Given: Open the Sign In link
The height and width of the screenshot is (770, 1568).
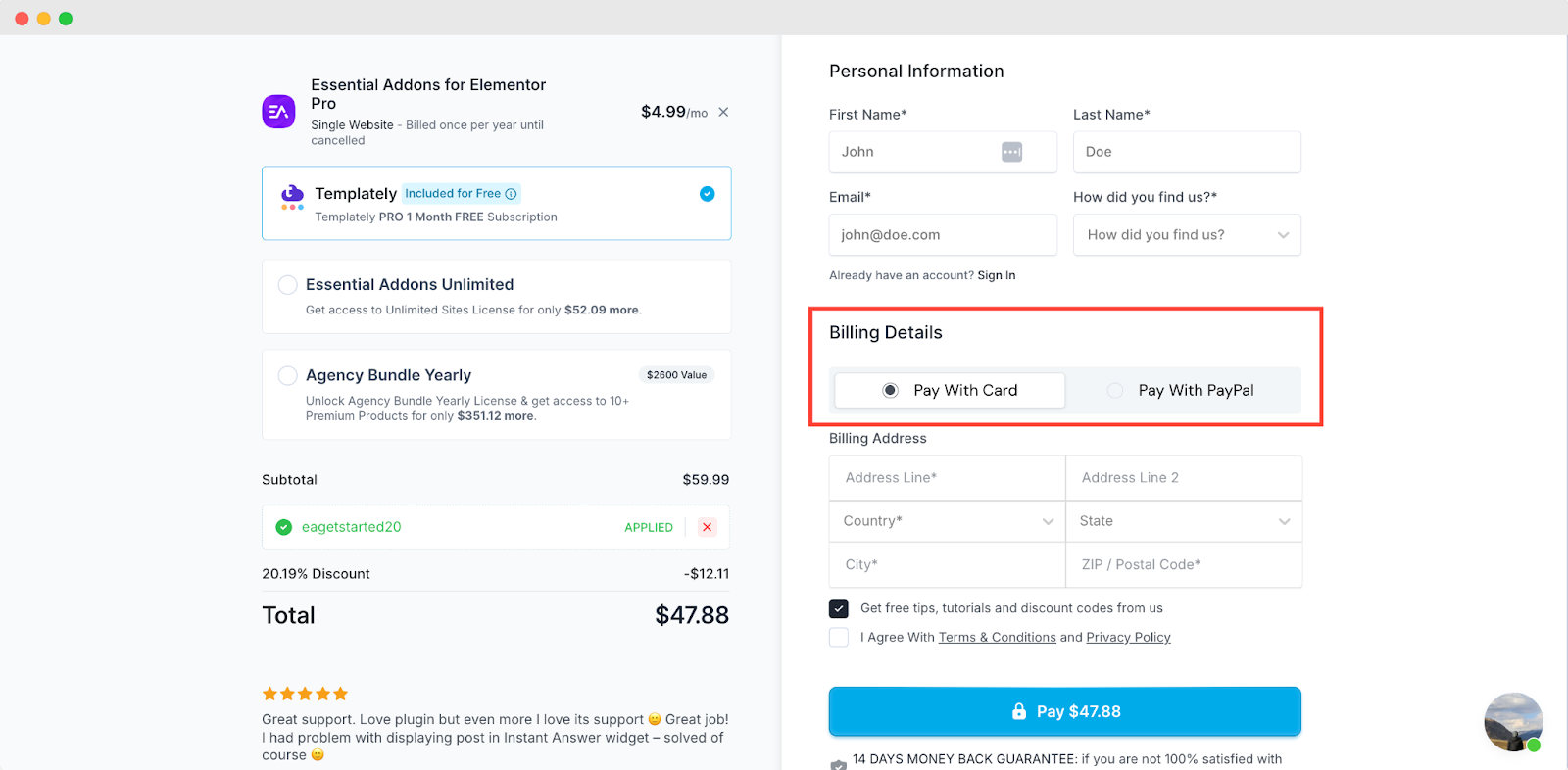Looking at the screenshot, I should pos(996,275).
